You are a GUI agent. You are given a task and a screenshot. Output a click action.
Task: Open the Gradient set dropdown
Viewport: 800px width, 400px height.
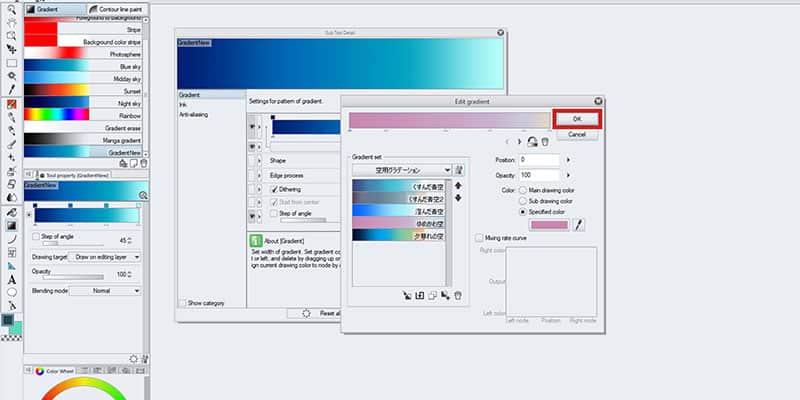402,170
